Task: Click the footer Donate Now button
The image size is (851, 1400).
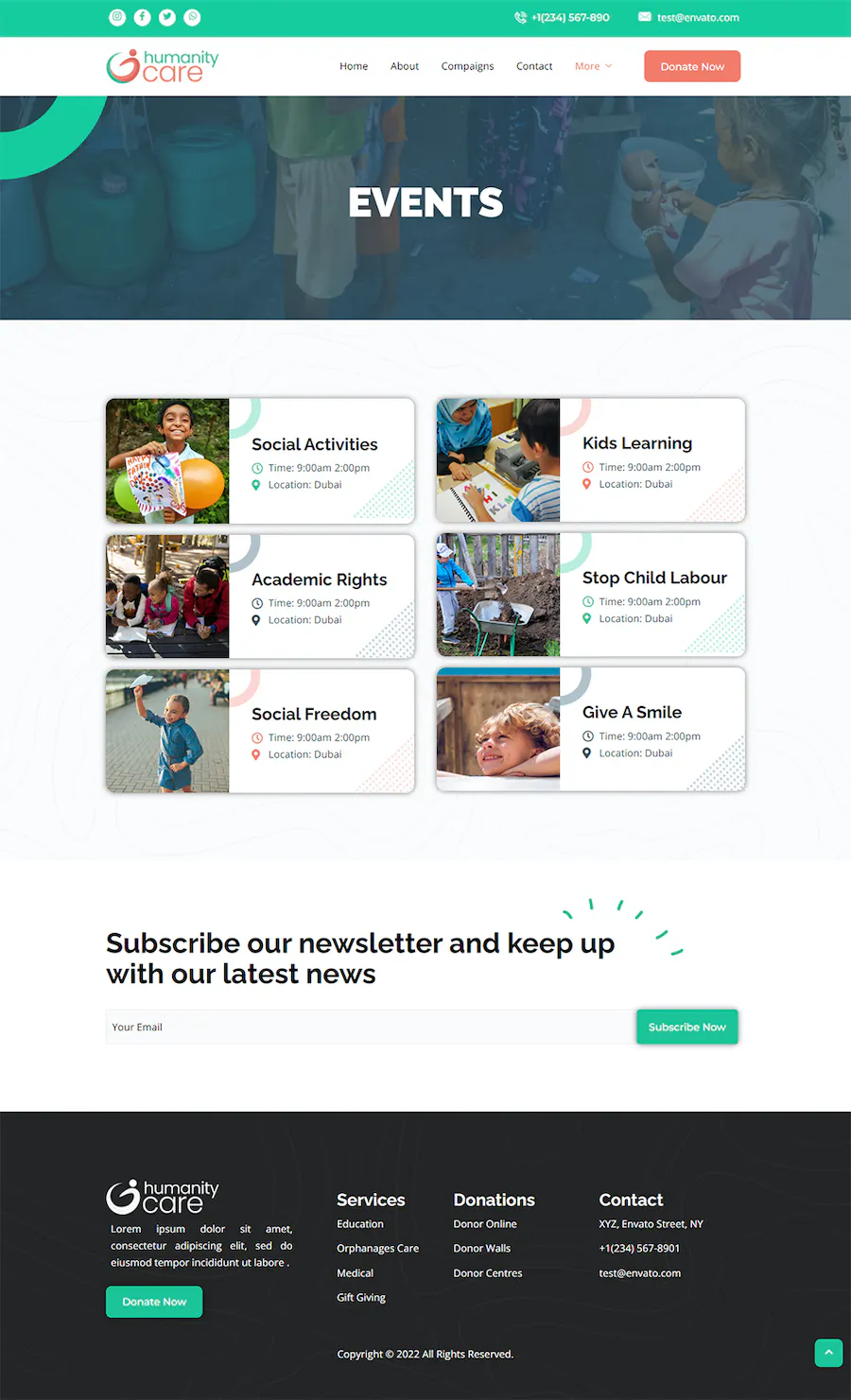Action: tap(154, 1302)
